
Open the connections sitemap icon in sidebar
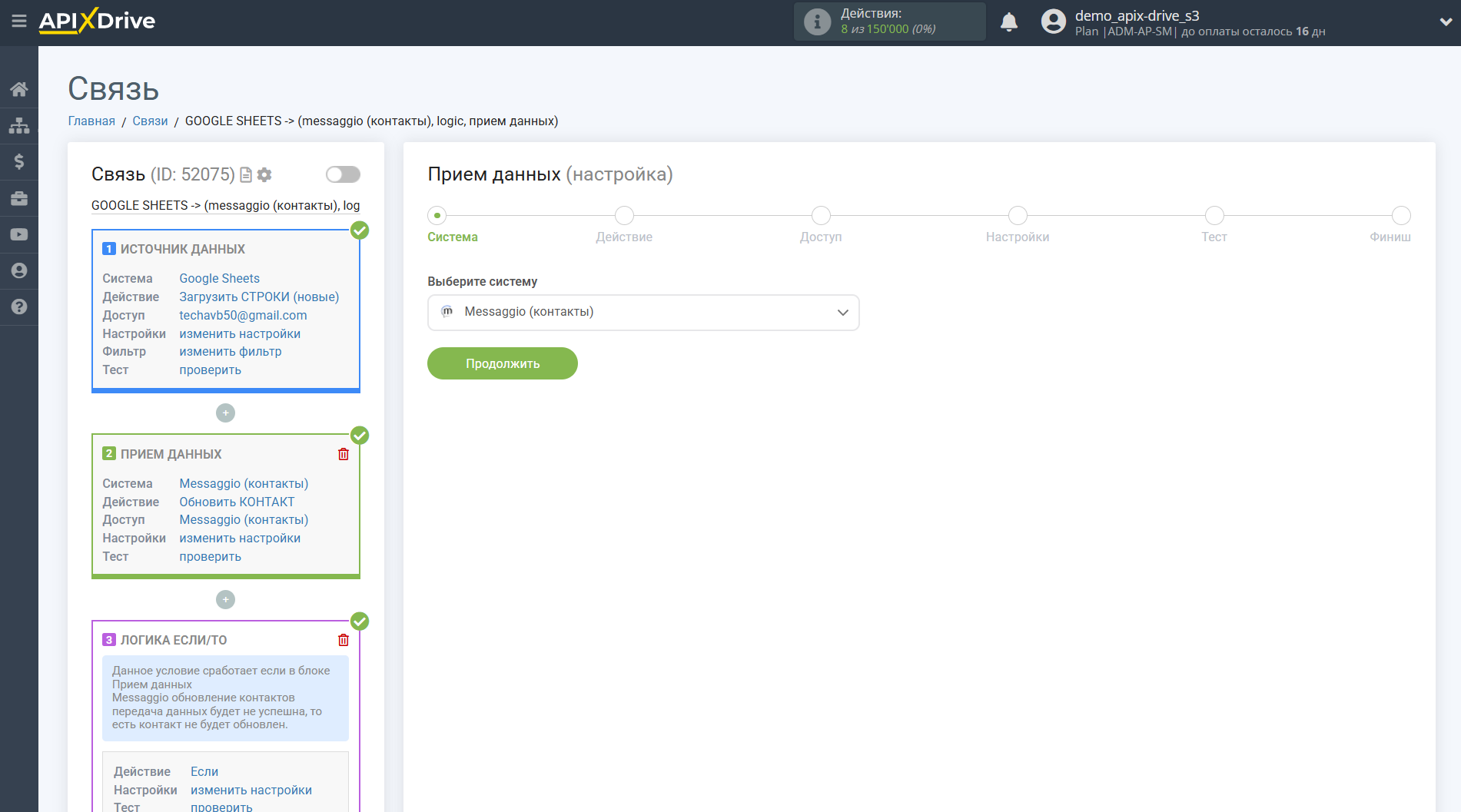(19, 125)
